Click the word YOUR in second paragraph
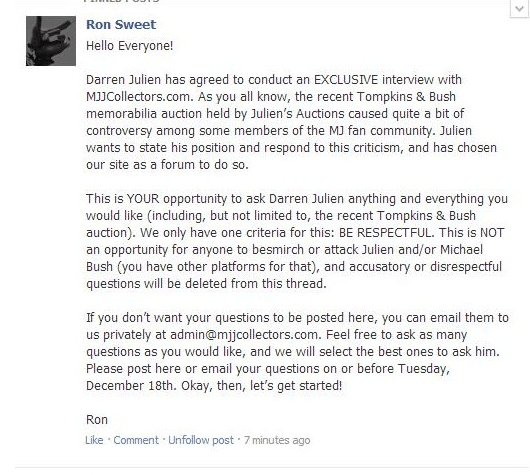530x475 pixels. coord(143,199)
